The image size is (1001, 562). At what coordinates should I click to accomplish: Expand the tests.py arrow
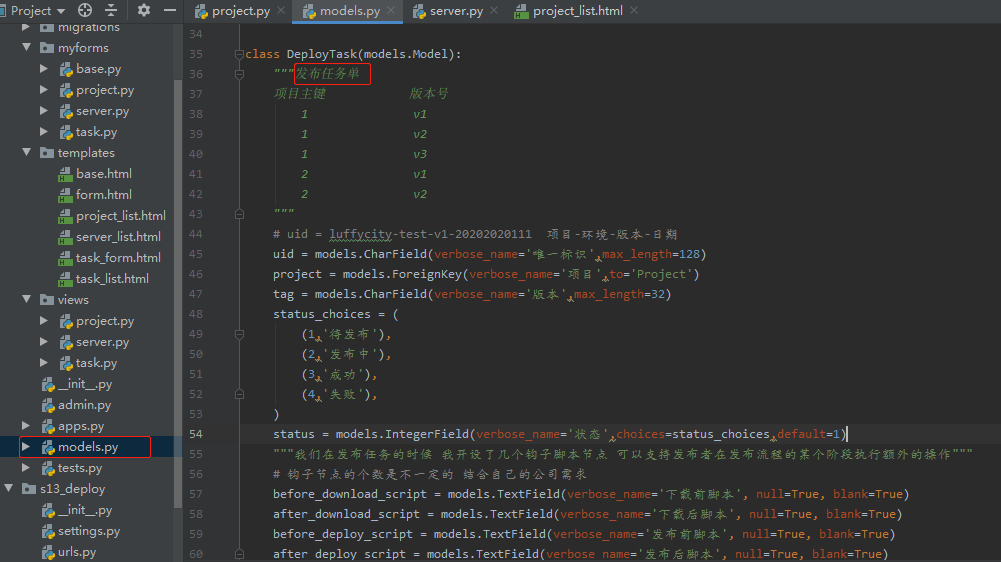(26, 467)
